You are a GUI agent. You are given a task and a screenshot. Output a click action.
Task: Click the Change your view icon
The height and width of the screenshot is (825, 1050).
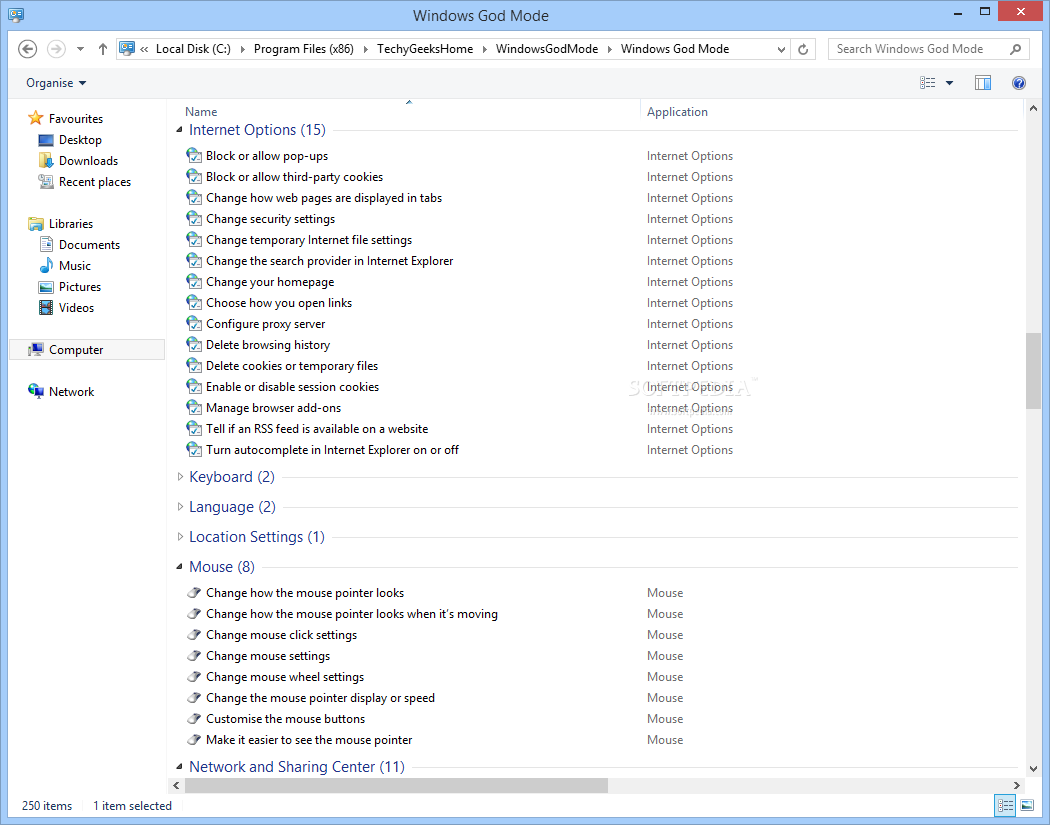point(927,83)
